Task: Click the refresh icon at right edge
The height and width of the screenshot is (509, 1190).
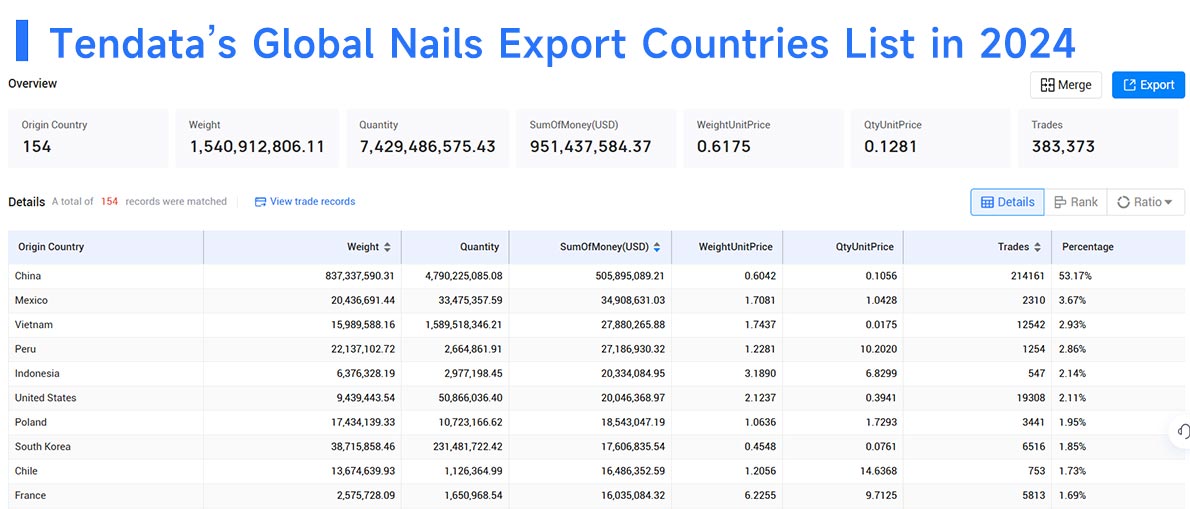Action: point(1182,431)
